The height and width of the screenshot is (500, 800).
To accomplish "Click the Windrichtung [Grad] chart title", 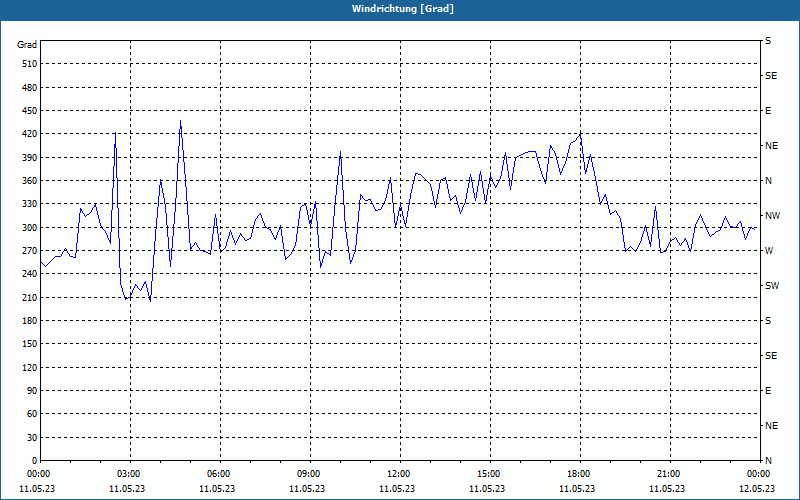I will (403, 9).
